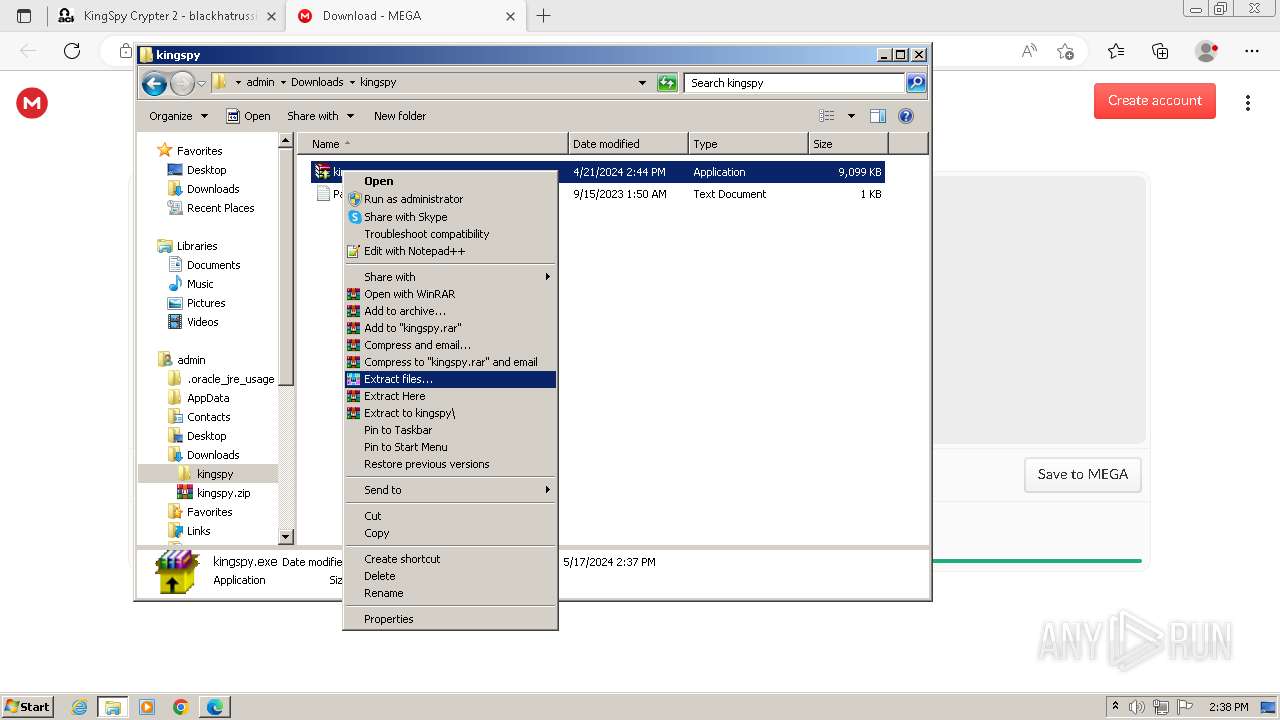Click the Search kingspy input field
1280x720 pixels.
796,83
